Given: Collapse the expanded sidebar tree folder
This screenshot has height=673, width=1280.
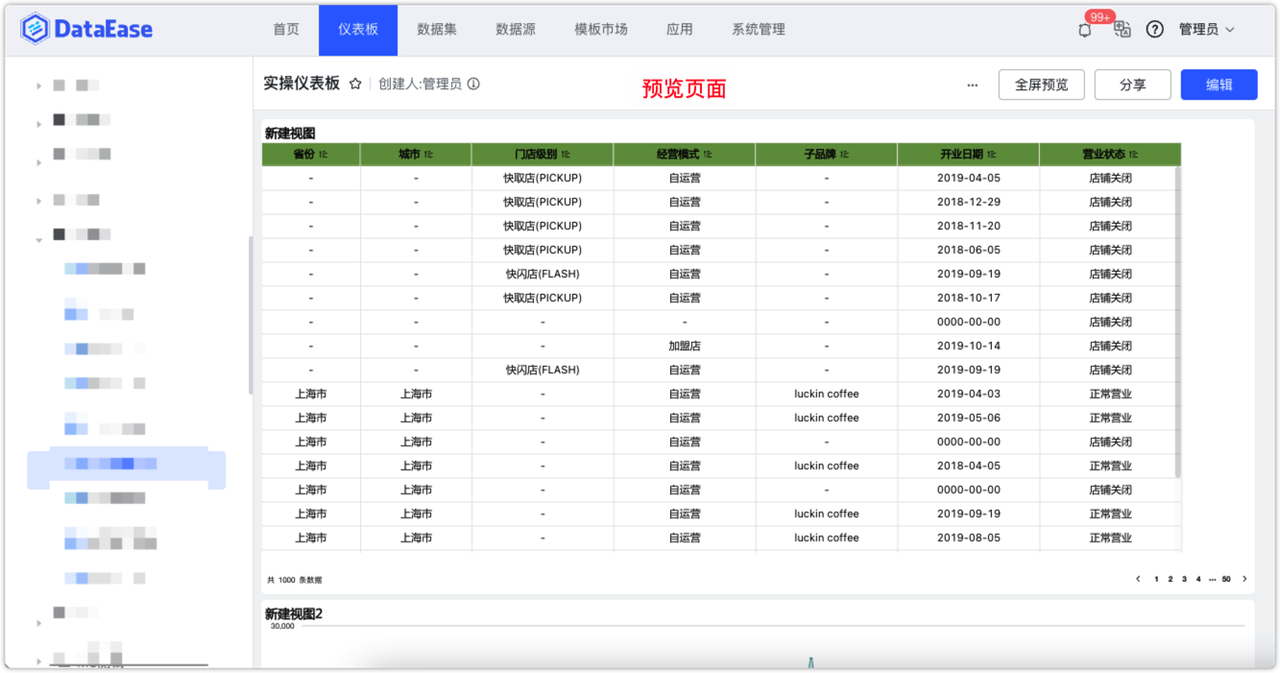Looking at the screenshot, I should (39, 240).
